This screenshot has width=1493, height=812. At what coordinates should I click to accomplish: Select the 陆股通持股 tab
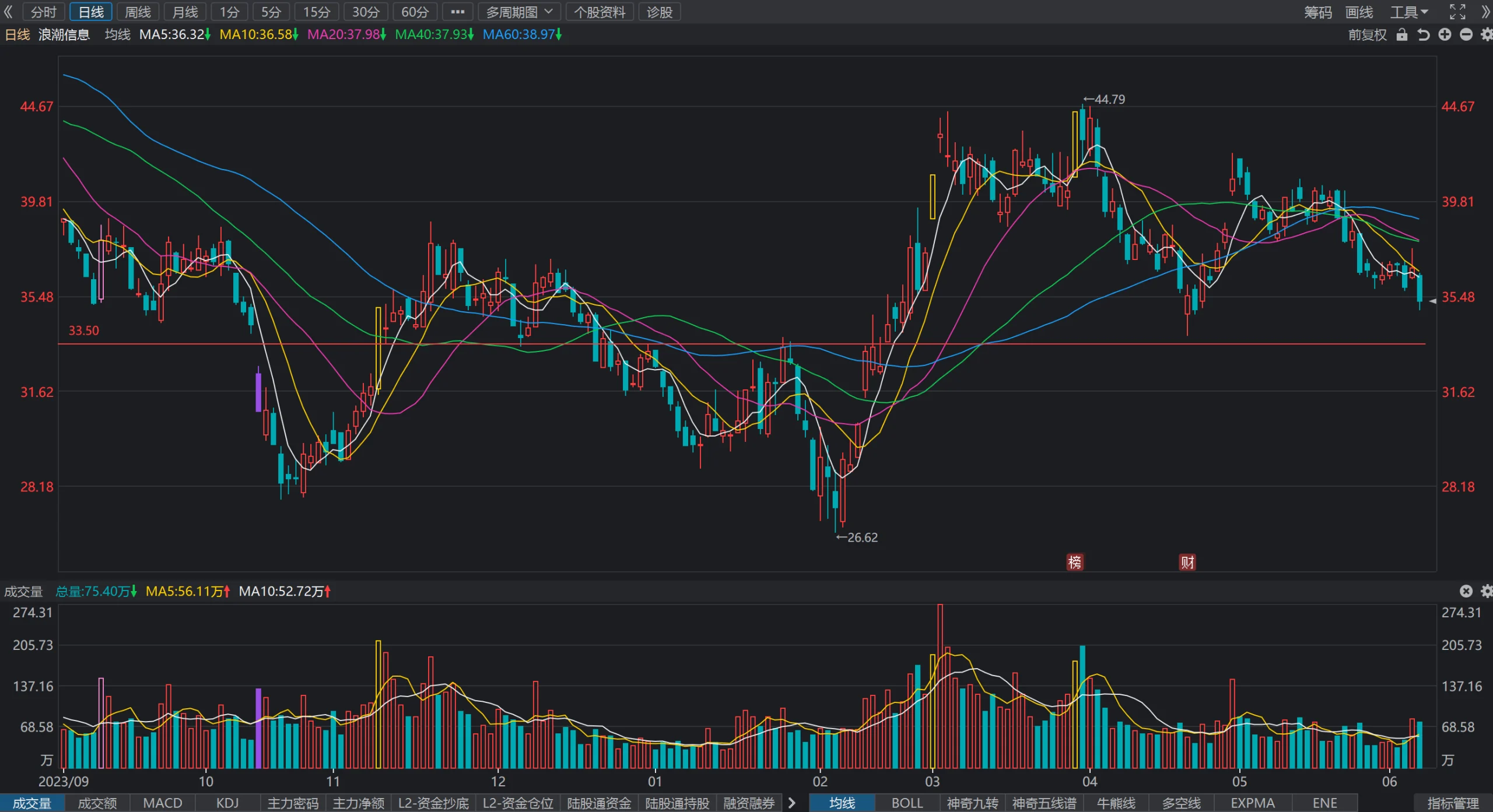coord(677,803)
